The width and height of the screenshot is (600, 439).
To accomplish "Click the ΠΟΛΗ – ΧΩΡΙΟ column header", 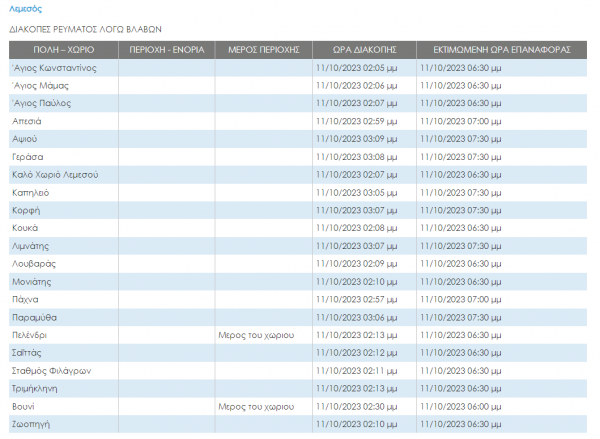I will [x=64, y=50].
